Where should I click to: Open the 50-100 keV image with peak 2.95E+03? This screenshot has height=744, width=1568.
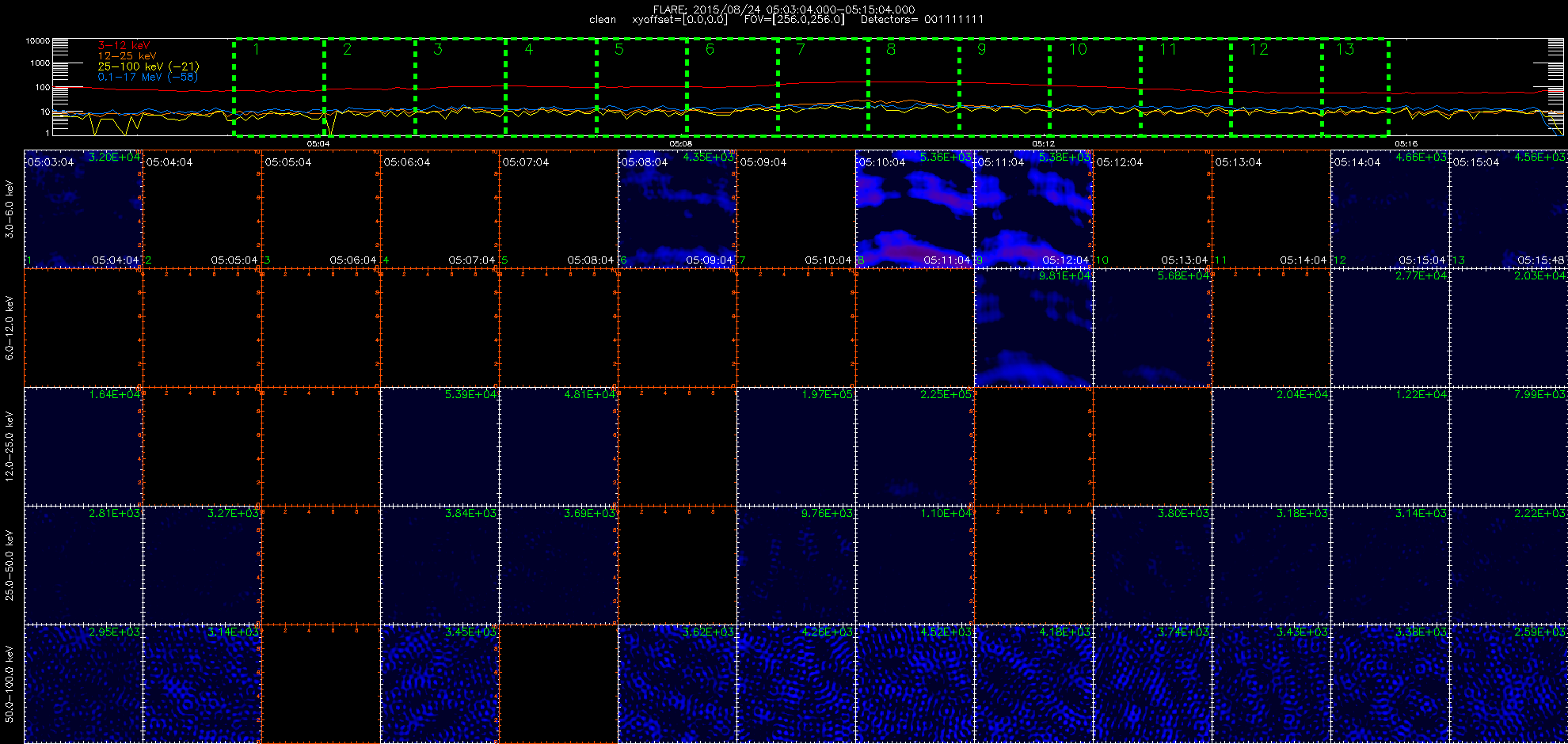[x=83, y=684]
